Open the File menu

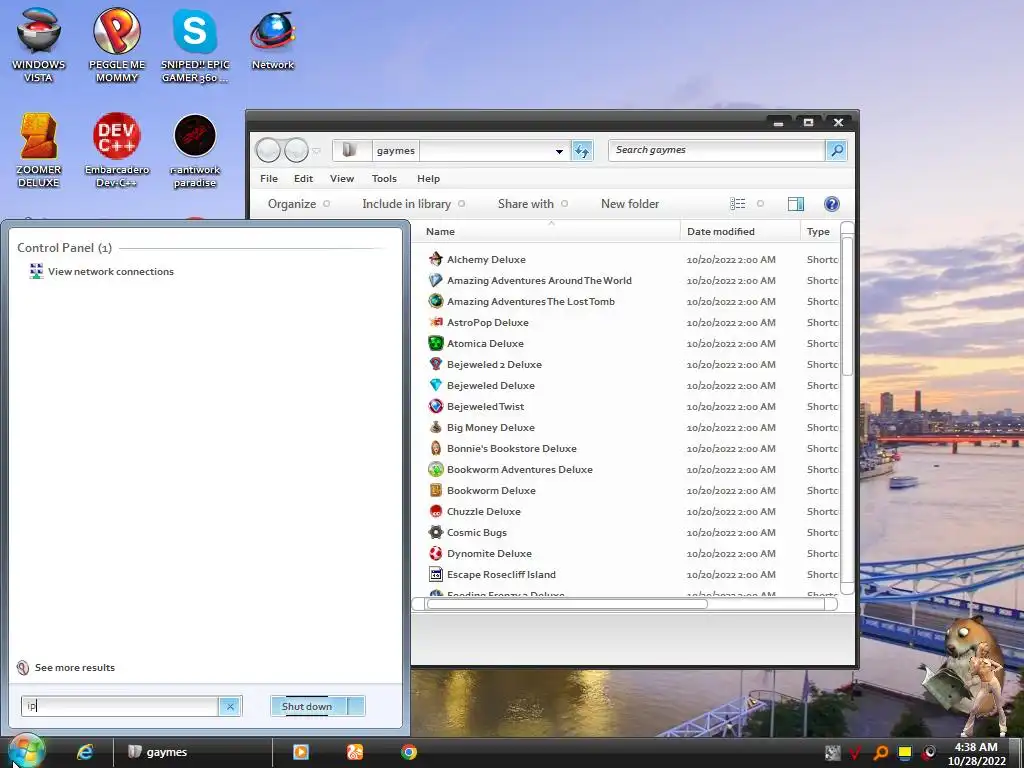click(x=268, y=178)
